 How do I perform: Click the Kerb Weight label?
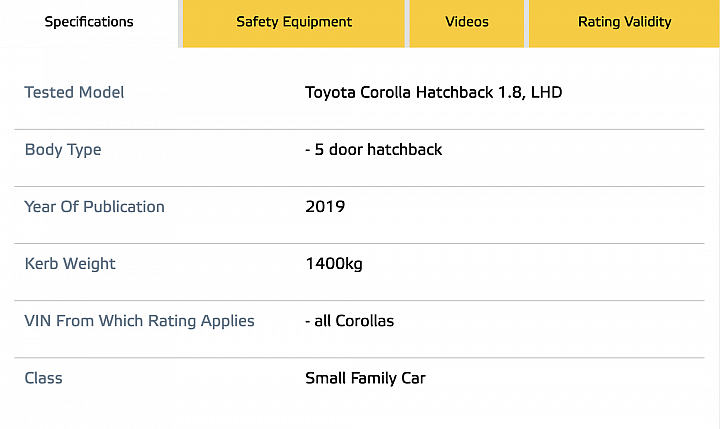pos(70,264)
